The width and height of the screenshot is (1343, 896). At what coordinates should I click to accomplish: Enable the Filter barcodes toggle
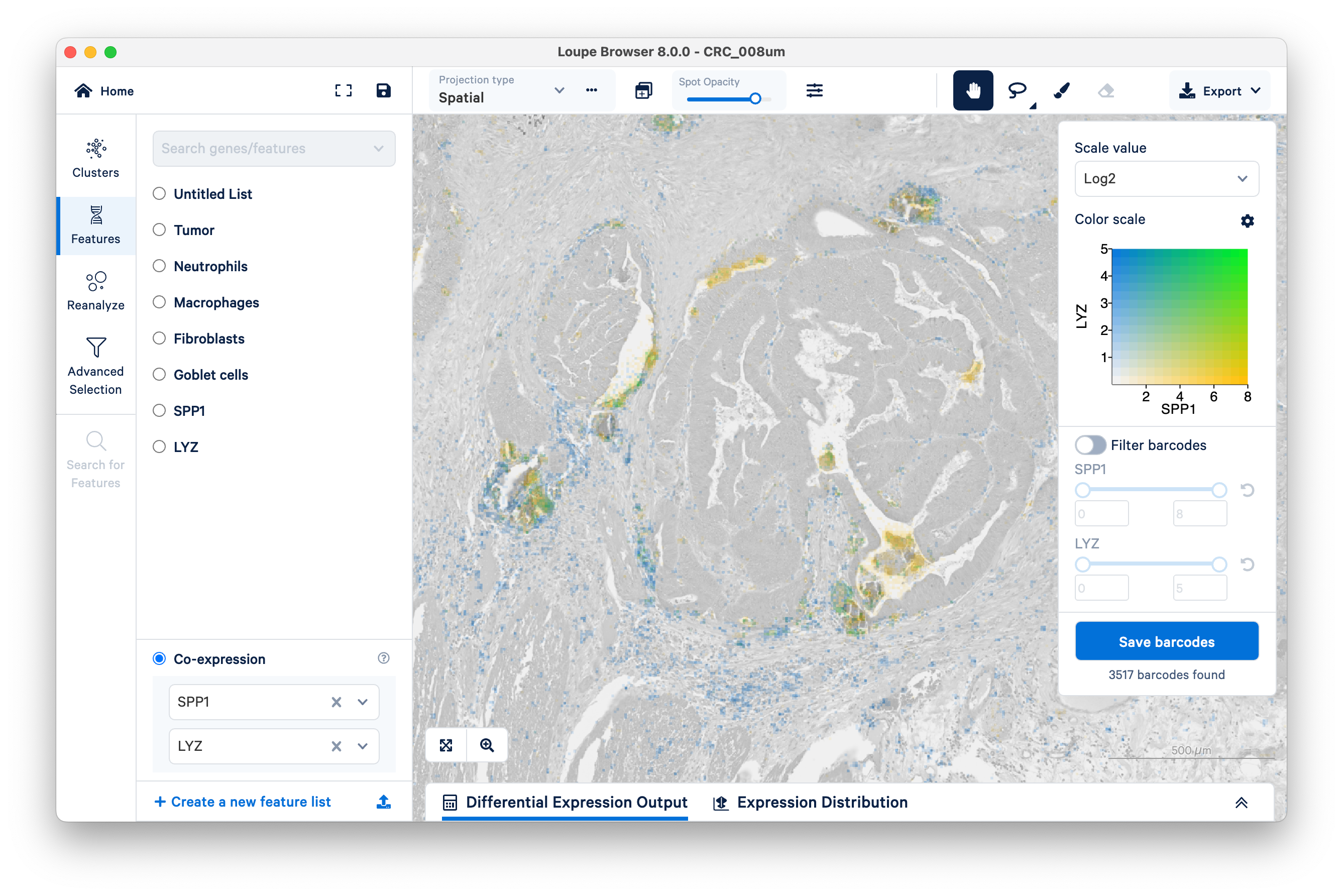[1090, 445]
